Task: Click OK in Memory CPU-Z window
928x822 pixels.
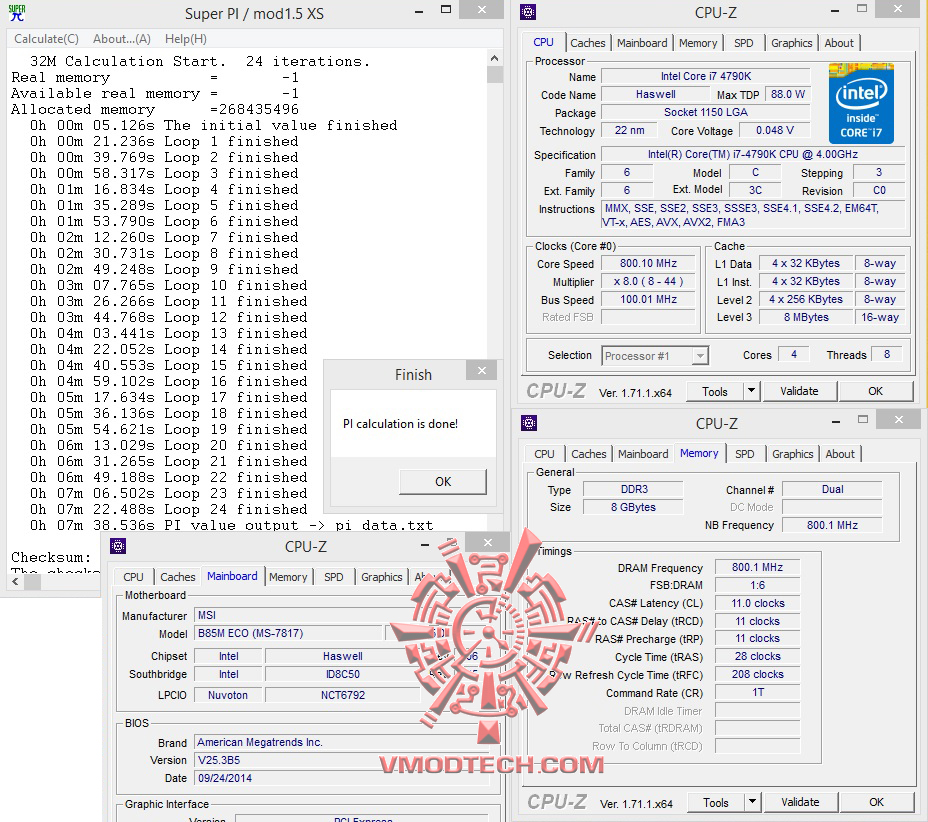Action: [x=877, y=802]
